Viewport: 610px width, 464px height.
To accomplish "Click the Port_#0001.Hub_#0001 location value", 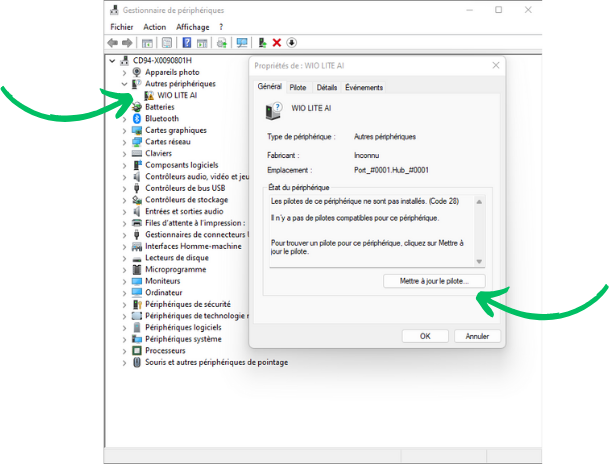I will click(391, 170).
